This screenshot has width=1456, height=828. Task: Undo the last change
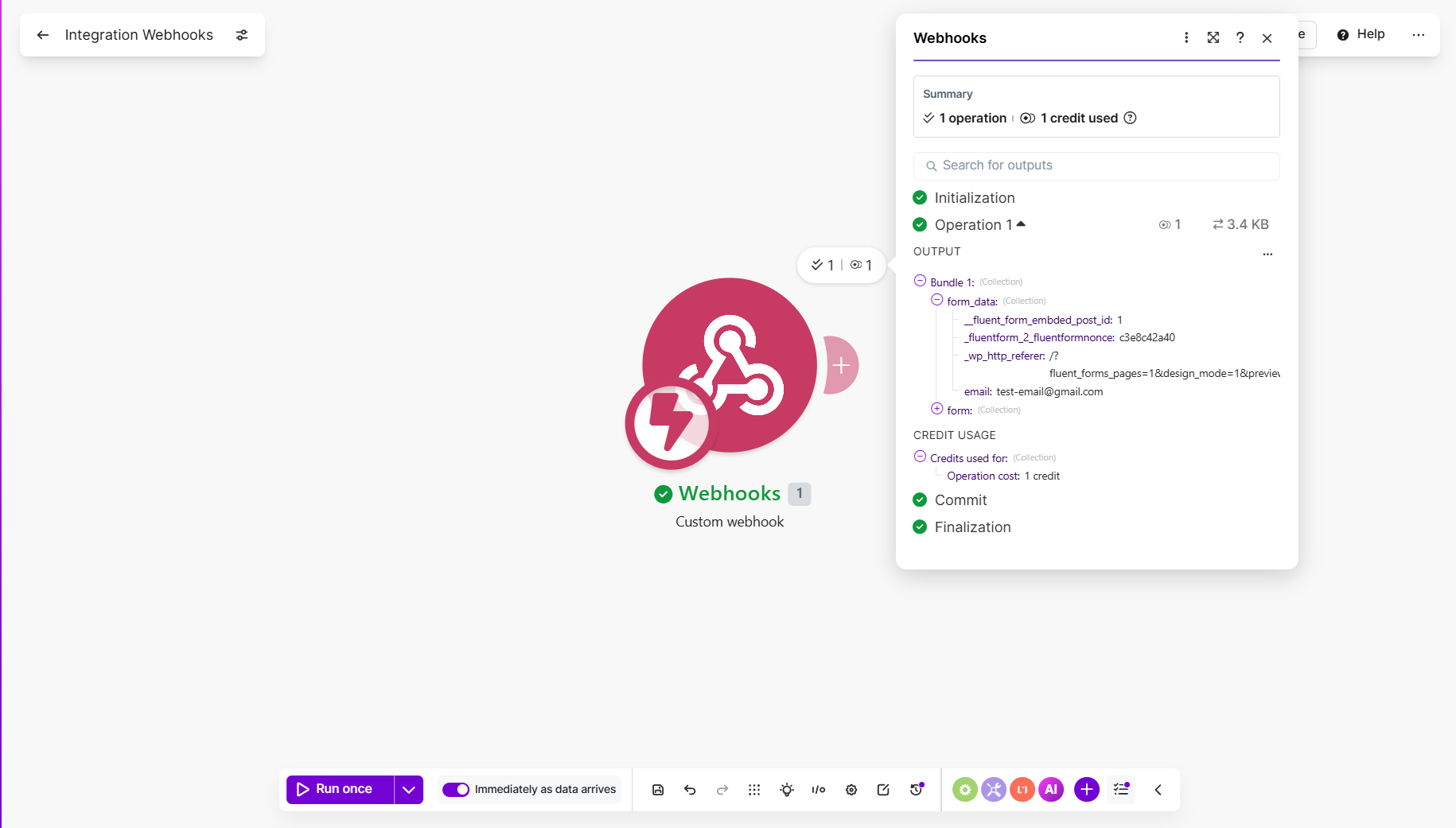[x=690, y=790]
